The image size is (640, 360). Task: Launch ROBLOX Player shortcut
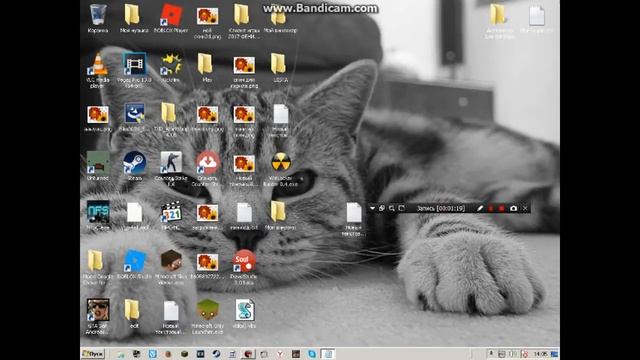coord(171,15)
